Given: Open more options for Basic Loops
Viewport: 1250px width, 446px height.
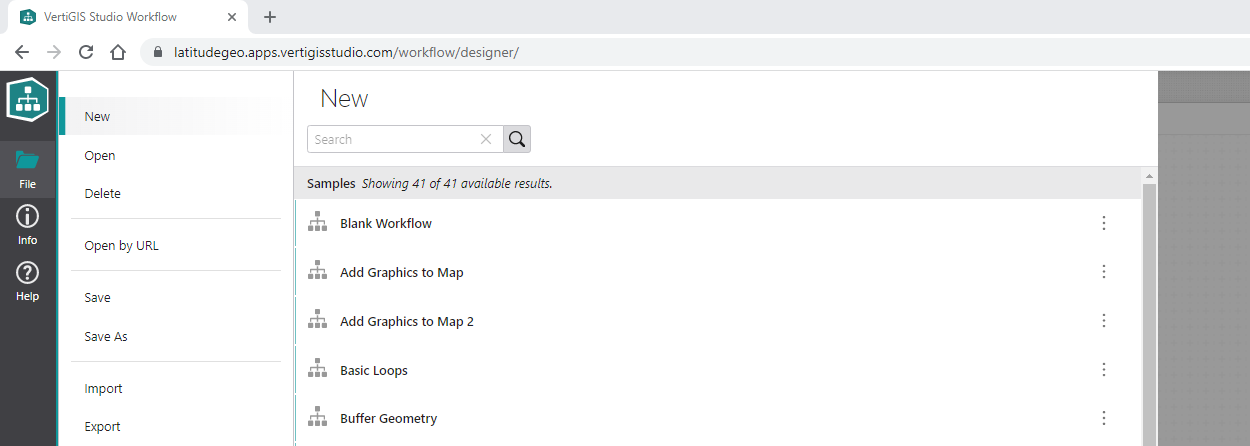Looking at the screenshot, I should [1104, 370].
